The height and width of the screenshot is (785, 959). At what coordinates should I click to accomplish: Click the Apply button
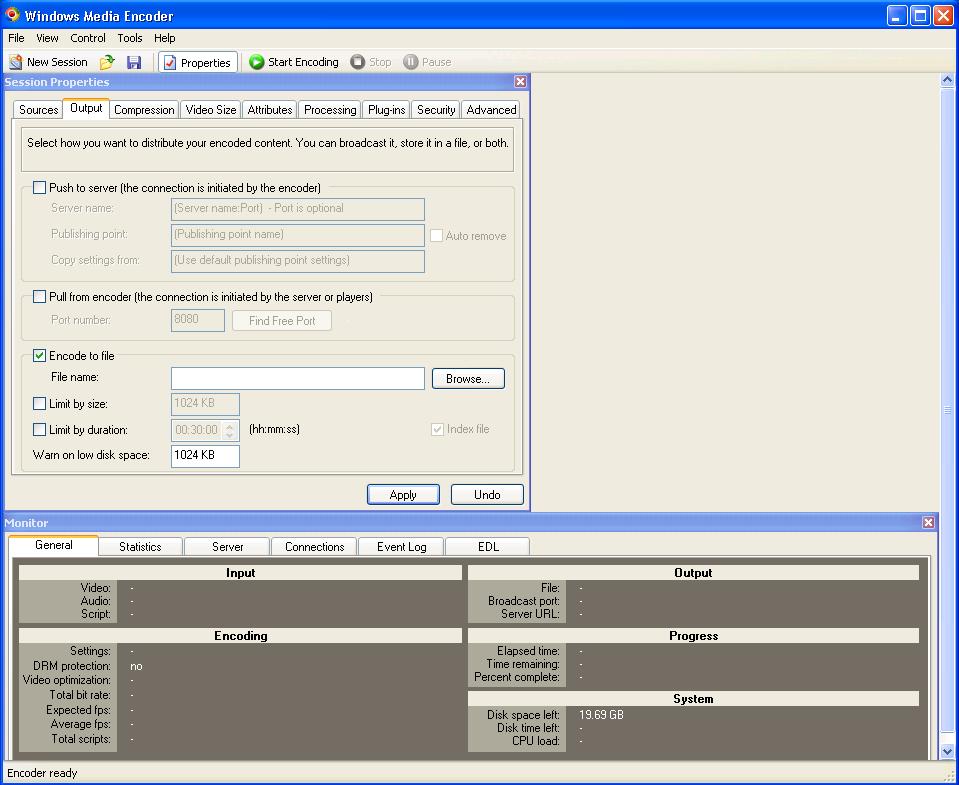point(403,495)
